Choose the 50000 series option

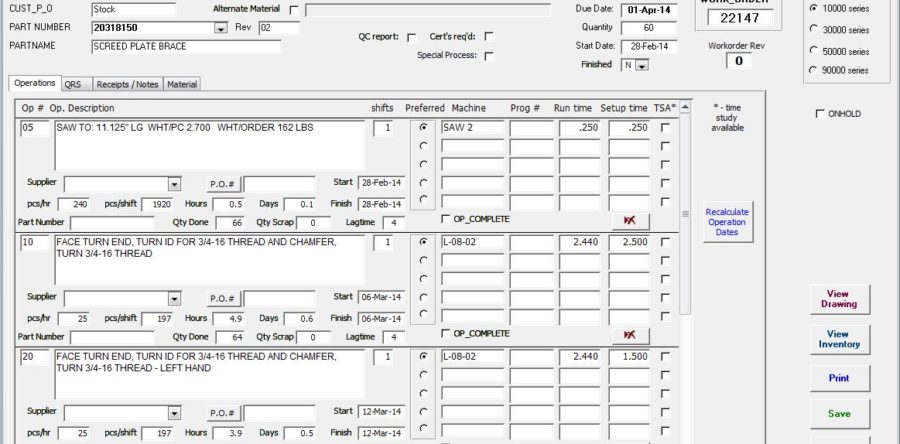click(x=813, y=50)
